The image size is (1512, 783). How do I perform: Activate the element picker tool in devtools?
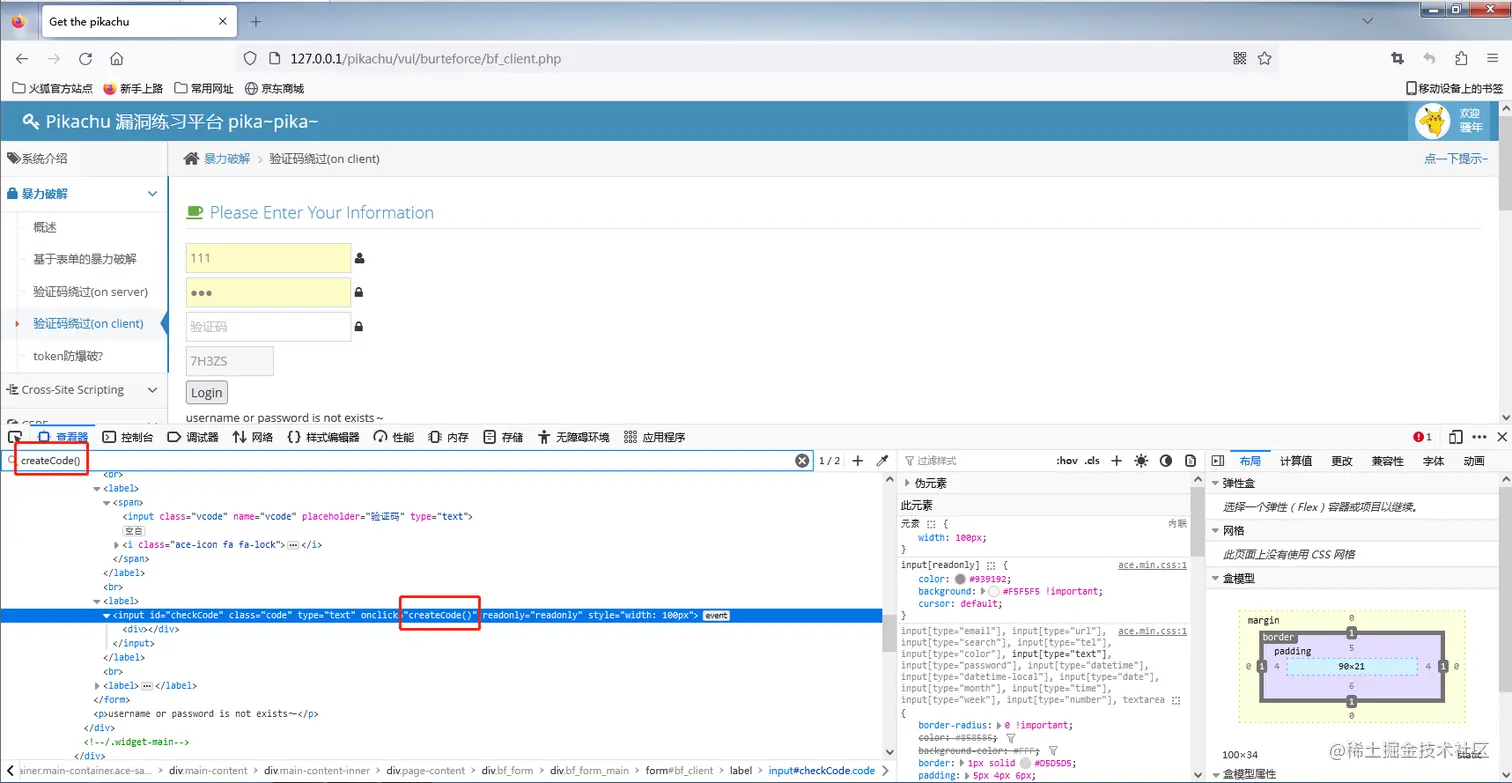(16, 437)
